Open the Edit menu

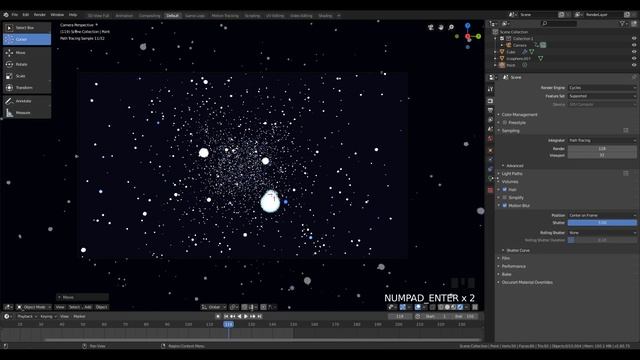coord(26,15)
